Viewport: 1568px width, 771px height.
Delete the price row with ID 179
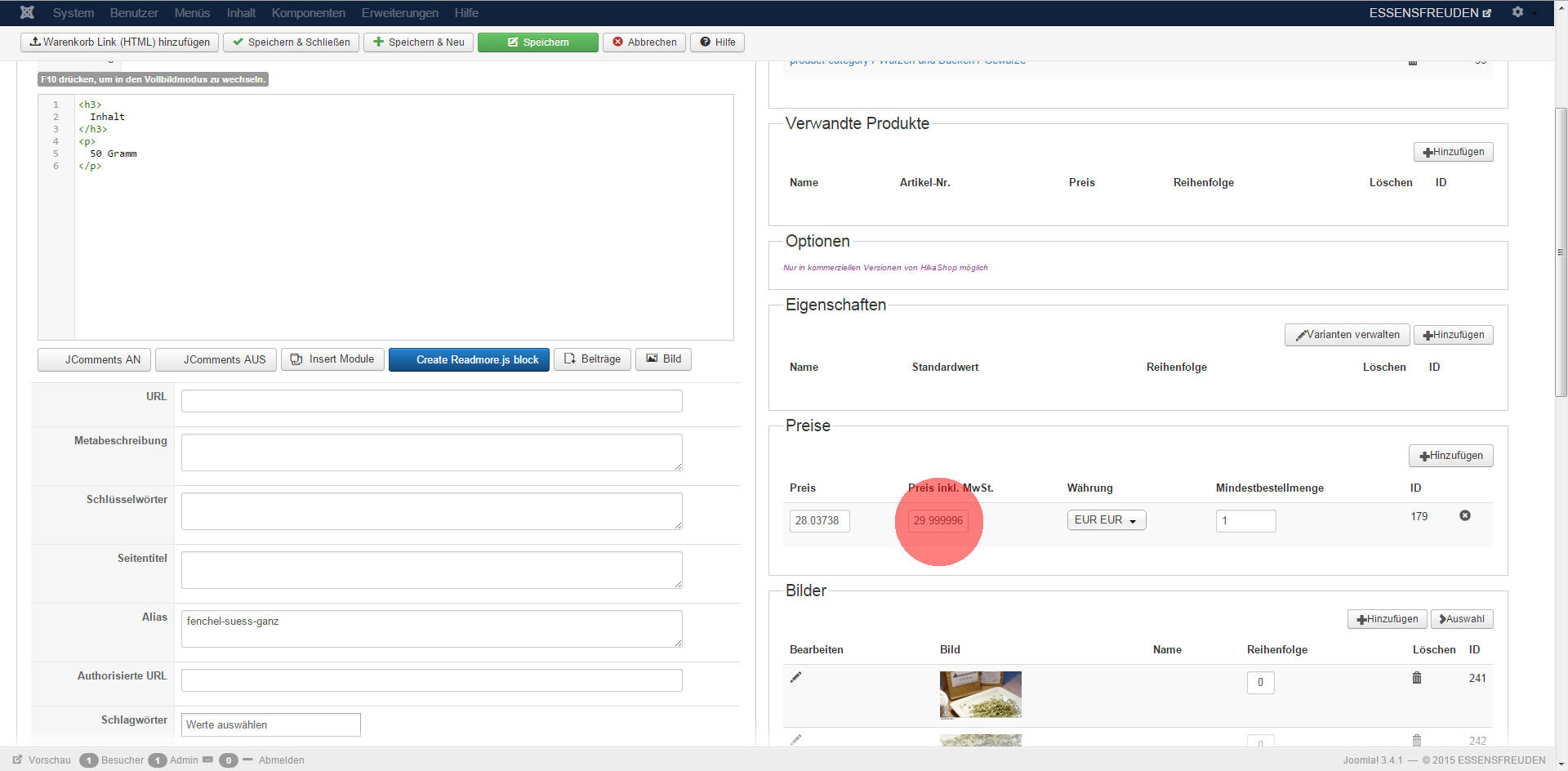1465,515
